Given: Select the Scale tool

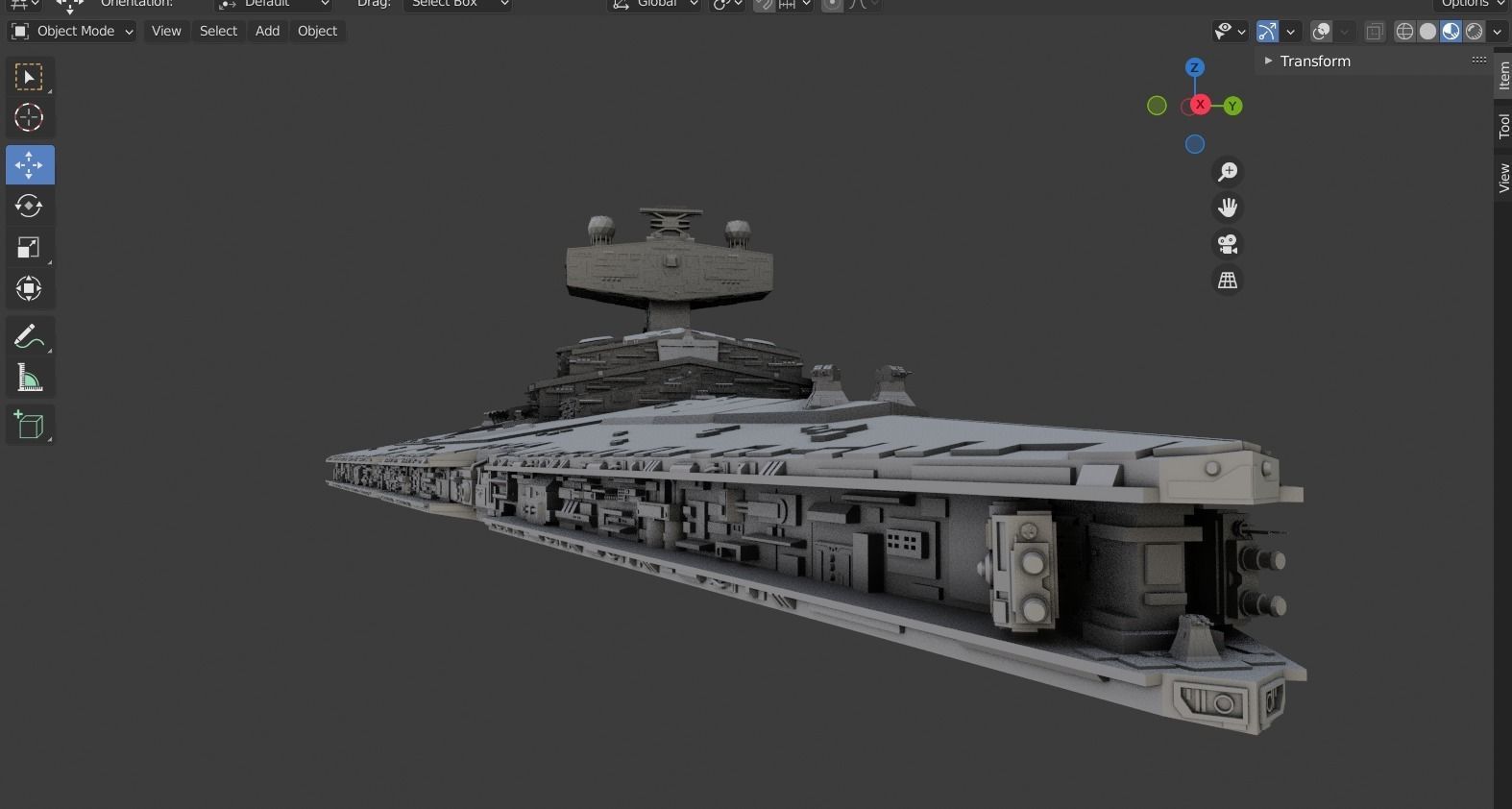Looking at the screenshot, I should (x=29, y=247).
